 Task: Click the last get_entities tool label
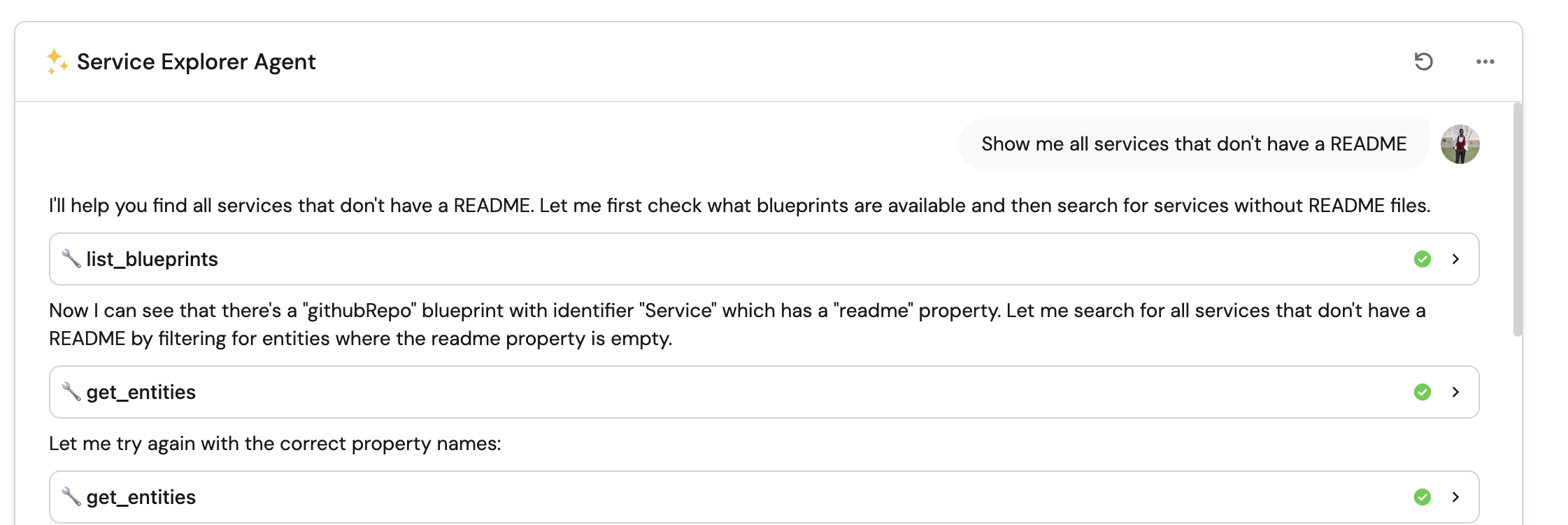[141, 497]
